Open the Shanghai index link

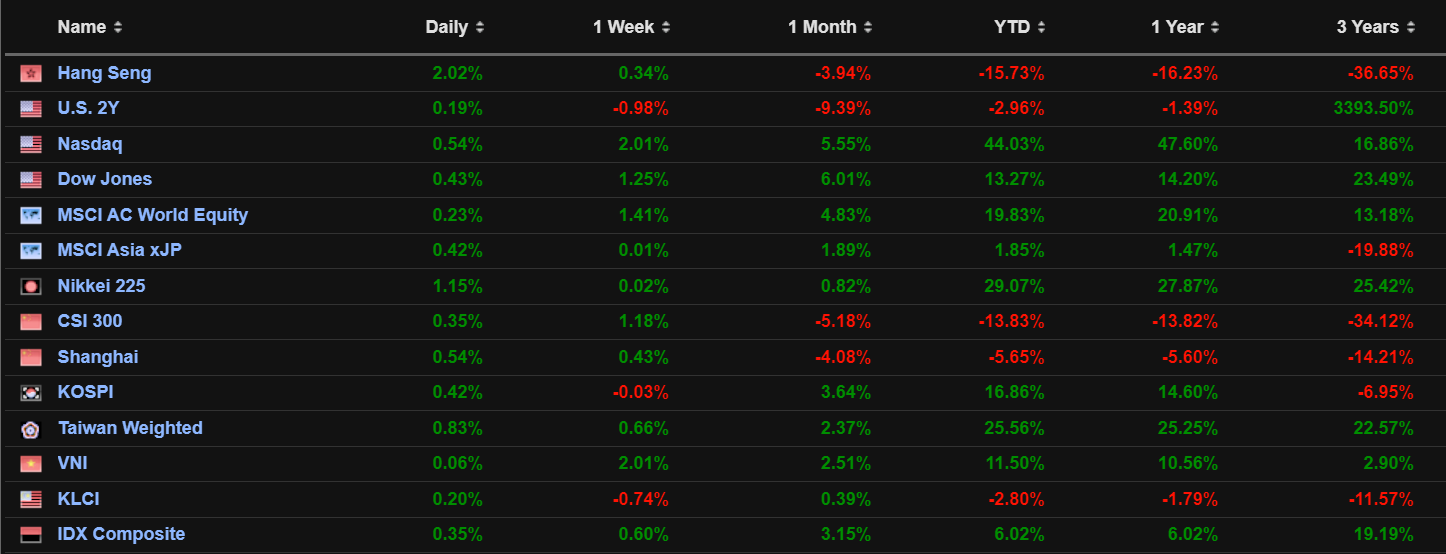coord(98,358)
